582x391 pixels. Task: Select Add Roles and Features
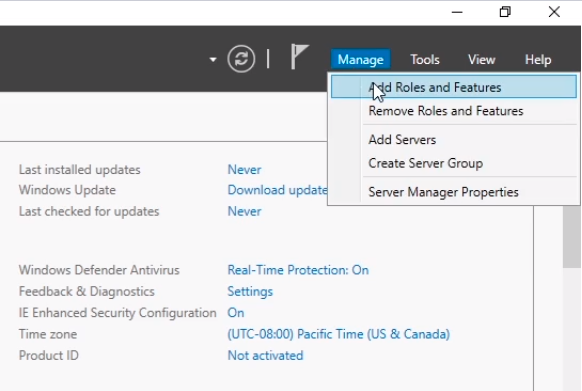454,87
